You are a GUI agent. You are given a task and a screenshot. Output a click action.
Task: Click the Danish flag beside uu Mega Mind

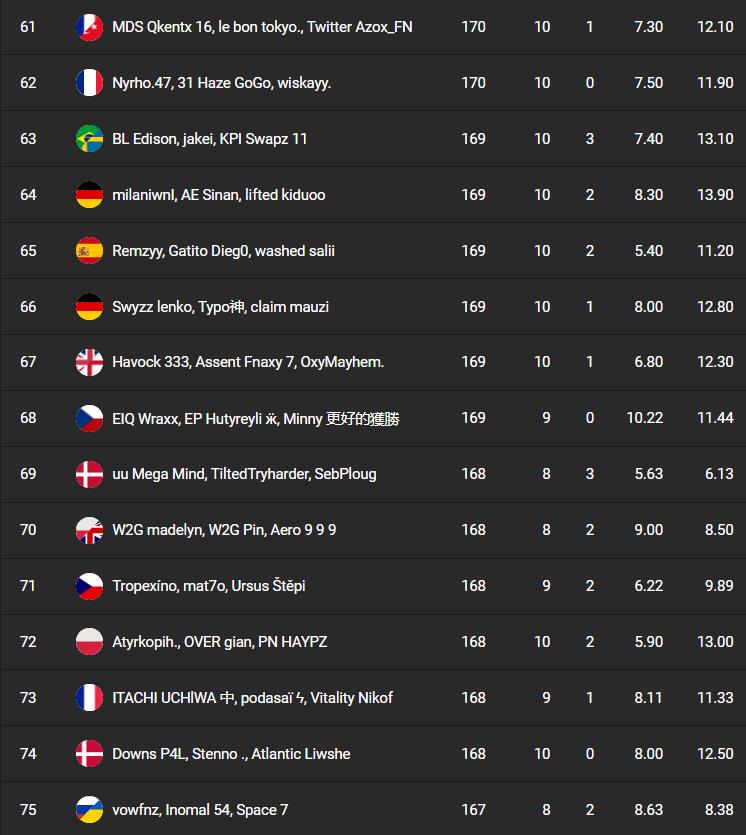90,474
